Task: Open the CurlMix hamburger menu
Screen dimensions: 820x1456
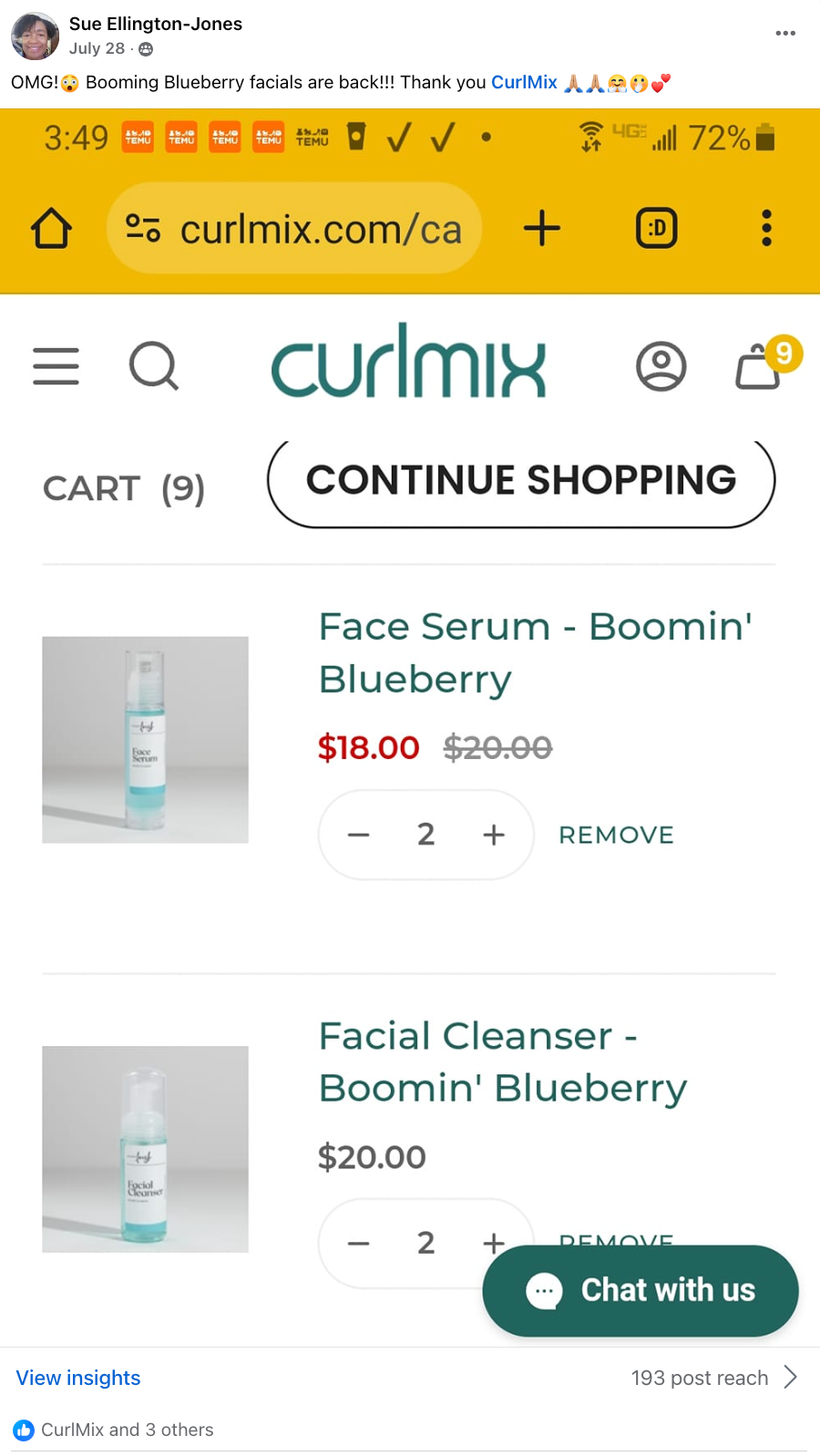Action: coord(56,366)
